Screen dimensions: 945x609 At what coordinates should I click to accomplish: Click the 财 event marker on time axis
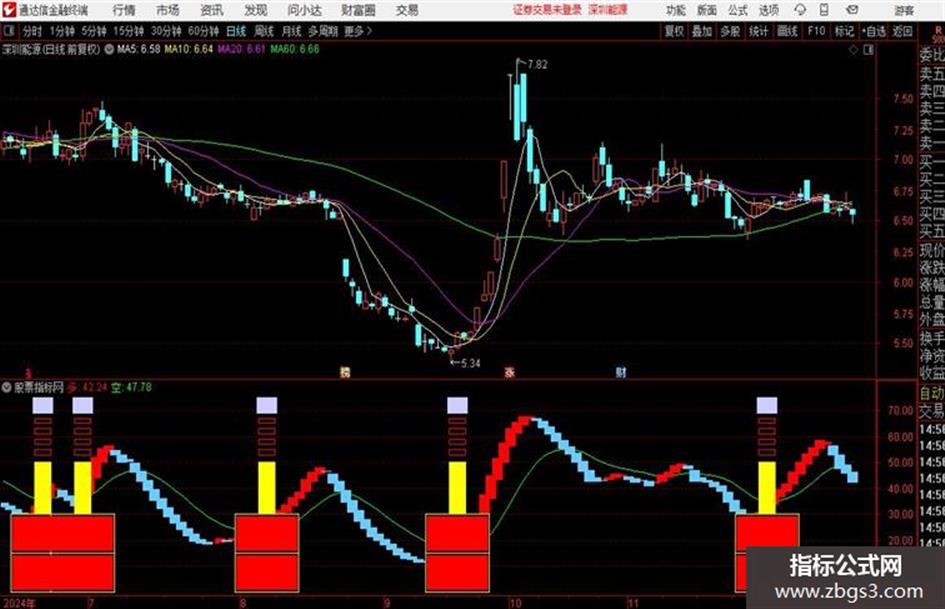621,373
